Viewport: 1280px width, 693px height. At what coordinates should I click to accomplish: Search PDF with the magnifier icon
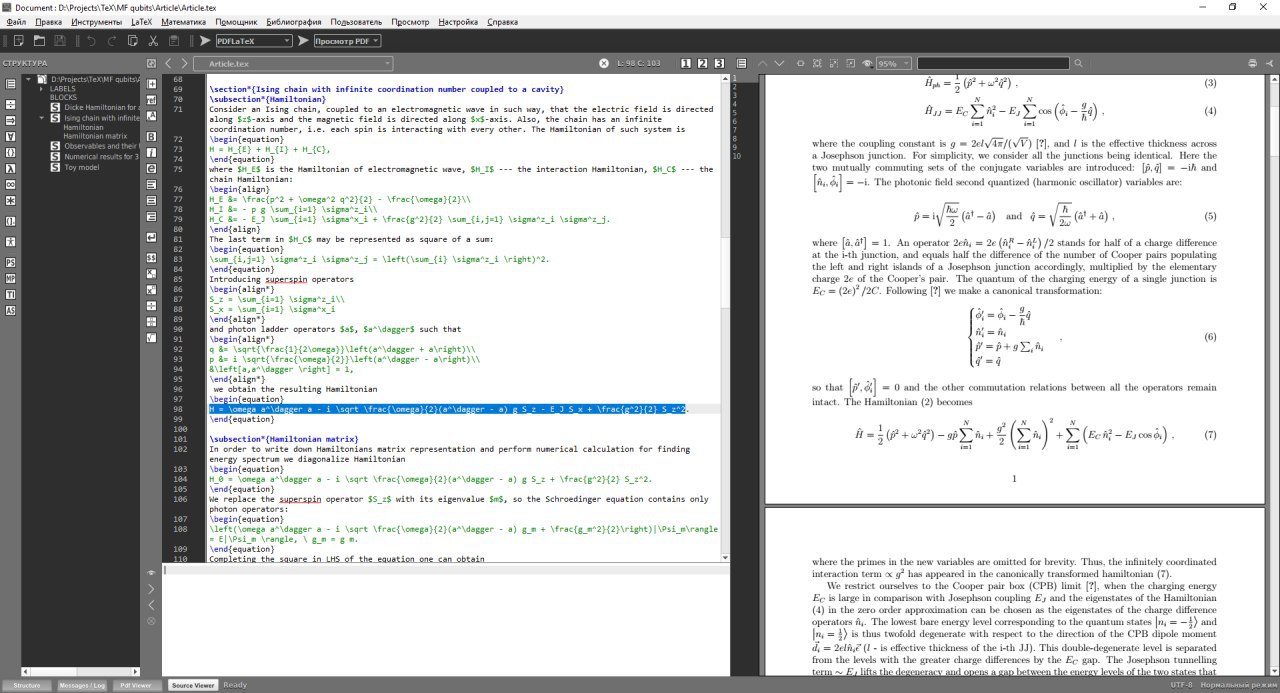point(1078,63)
